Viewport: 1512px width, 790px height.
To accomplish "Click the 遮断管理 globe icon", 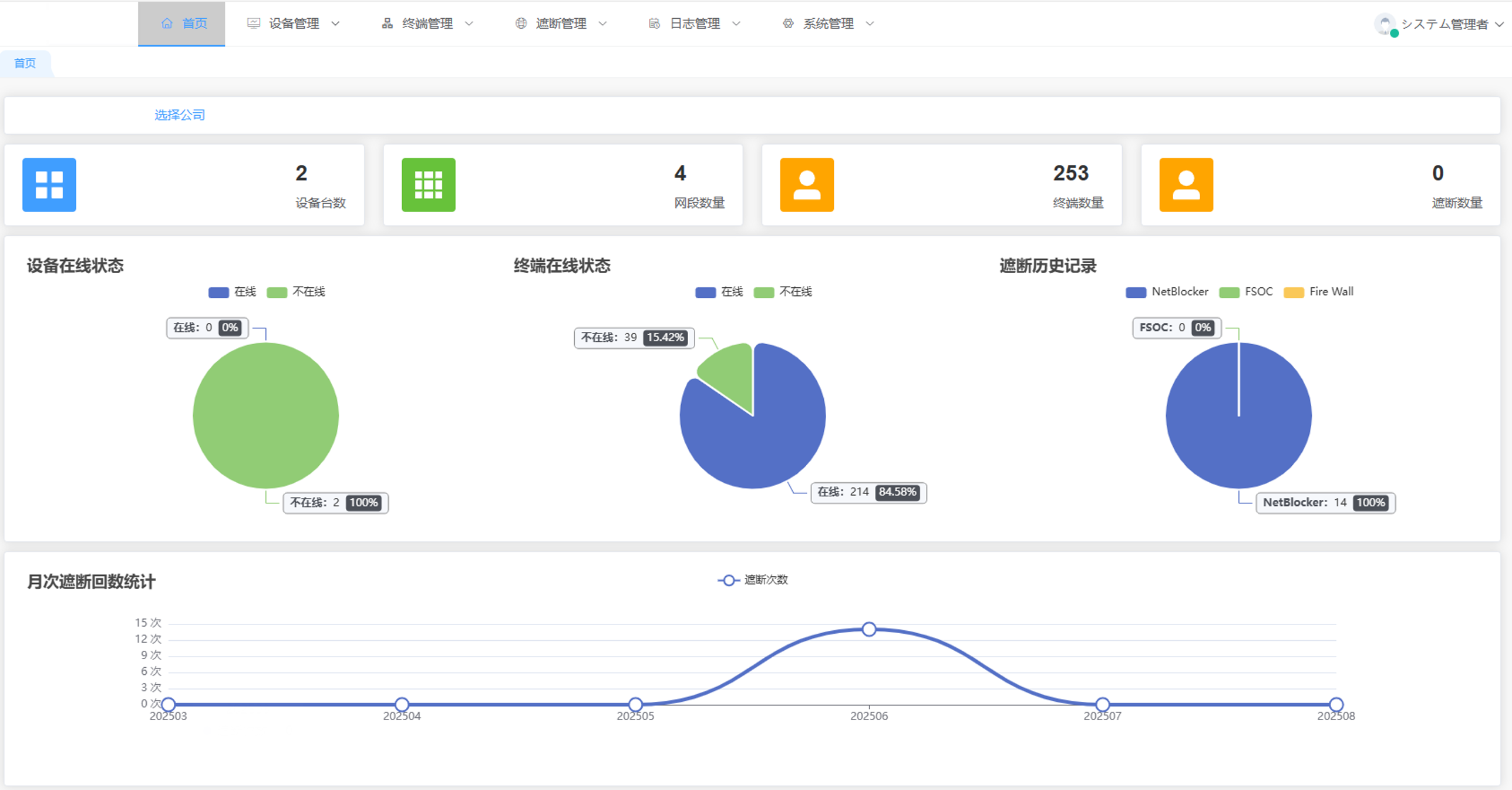I will tap(520, 24).
